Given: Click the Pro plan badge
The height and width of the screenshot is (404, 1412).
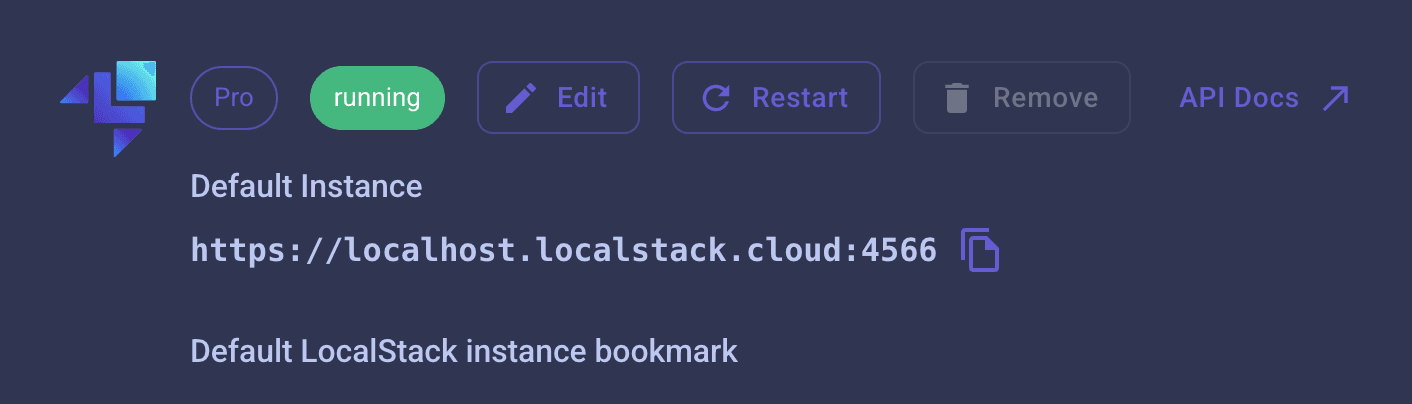Looking at the screenshot, I should tap(234, 98).
